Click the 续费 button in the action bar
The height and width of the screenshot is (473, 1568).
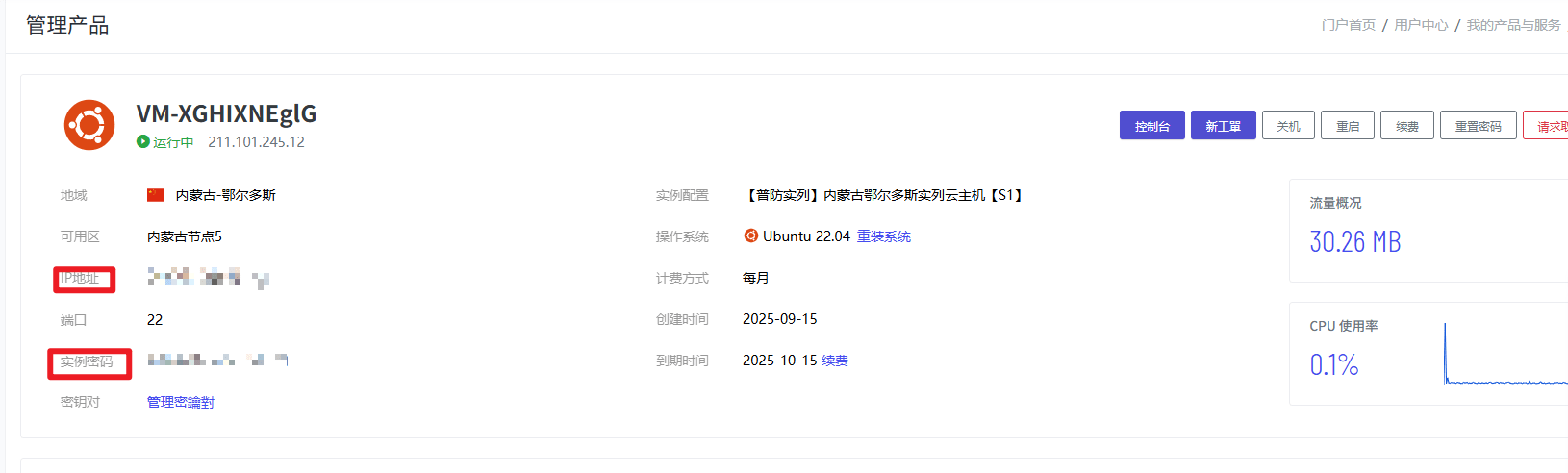click(x=1407, y=126)
